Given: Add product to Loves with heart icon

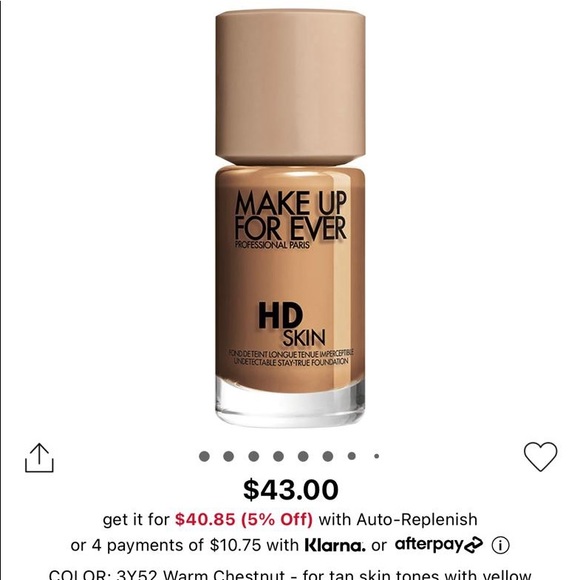Looking at the screenshot, I should click(x=540, y=456).
